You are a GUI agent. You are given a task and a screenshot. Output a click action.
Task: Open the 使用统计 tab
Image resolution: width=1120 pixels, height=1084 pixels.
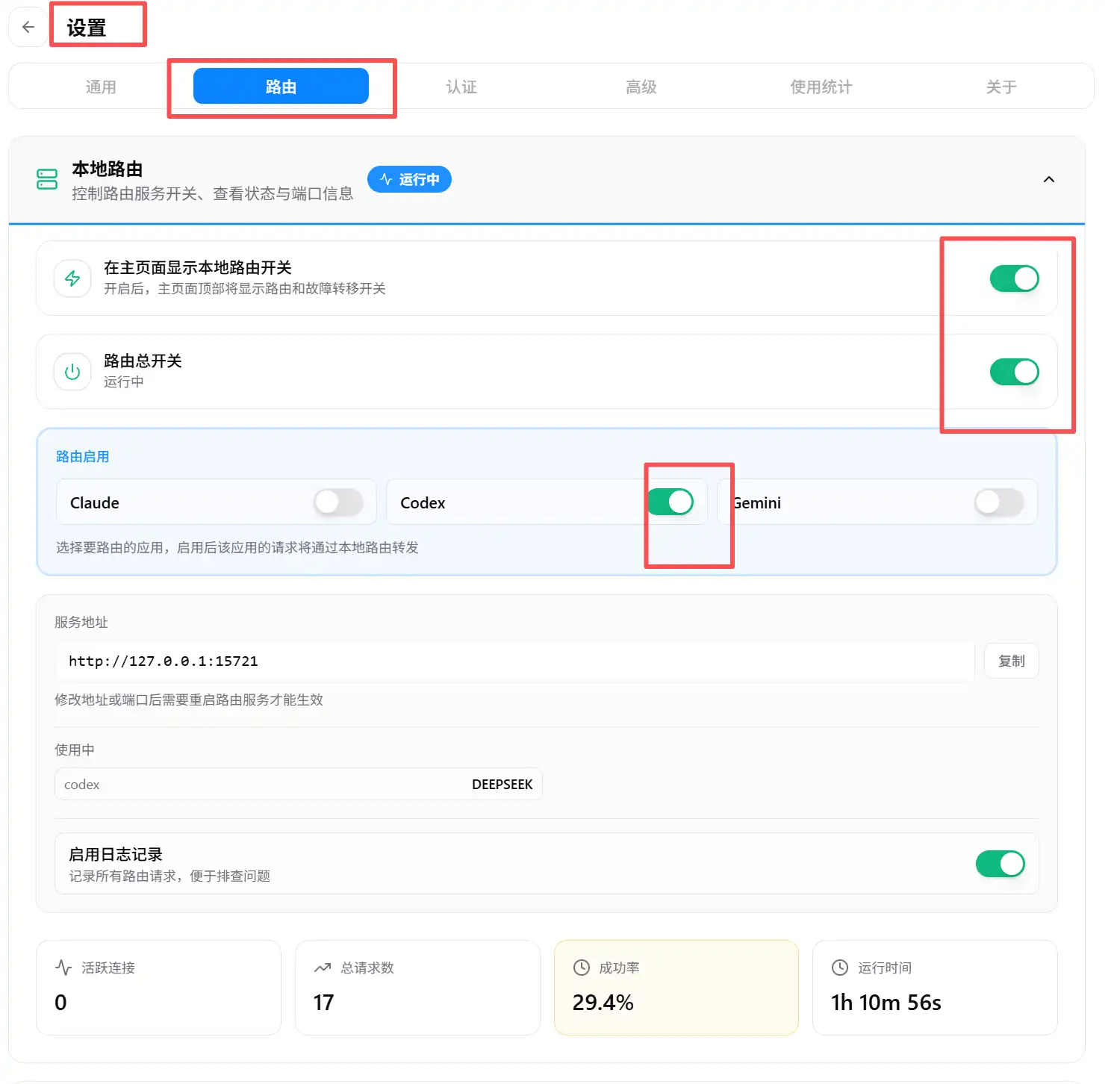[x=821, y=87]
